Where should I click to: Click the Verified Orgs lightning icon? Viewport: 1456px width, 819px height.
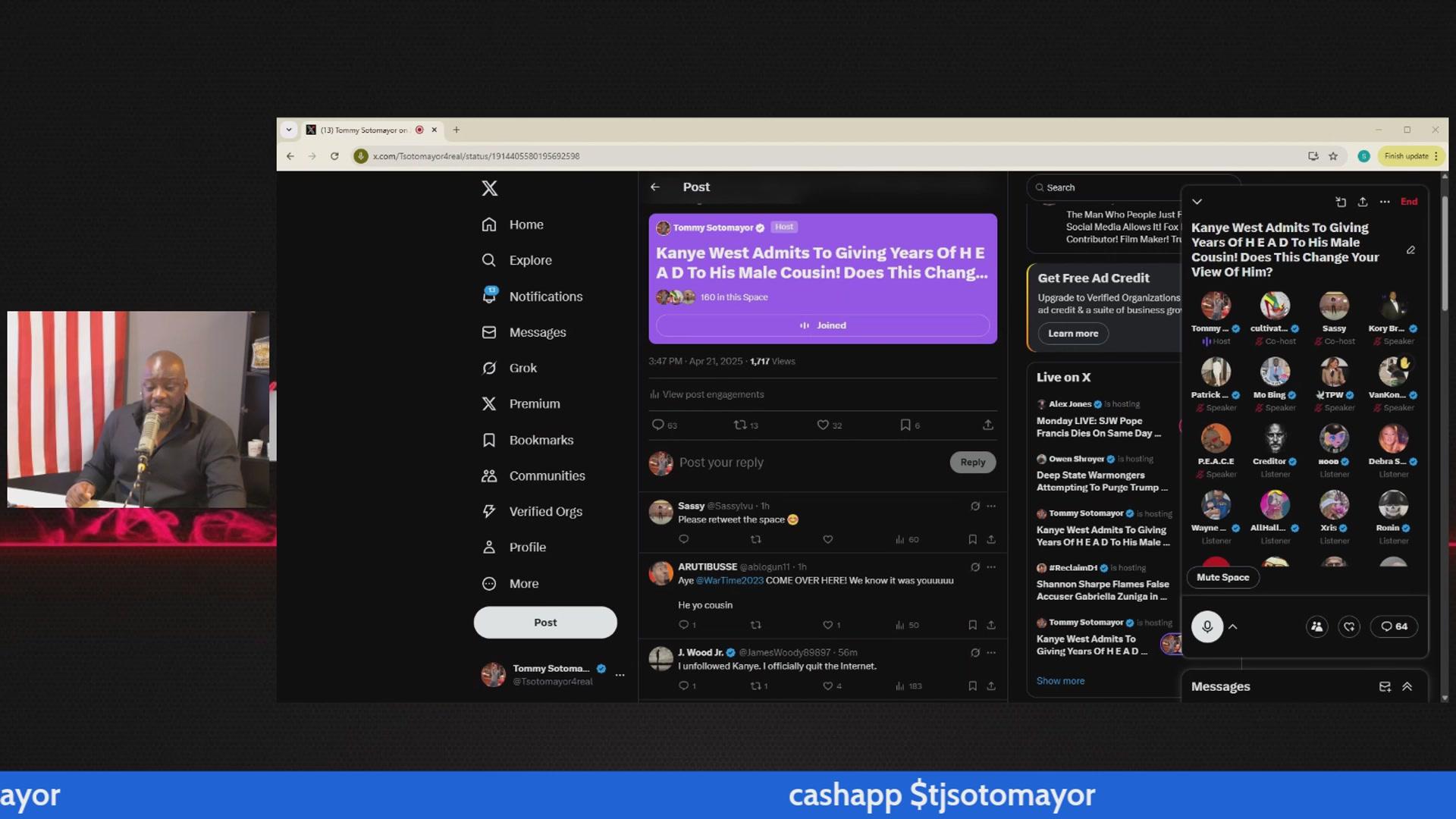pyautogui.click(x=489, y=511)
